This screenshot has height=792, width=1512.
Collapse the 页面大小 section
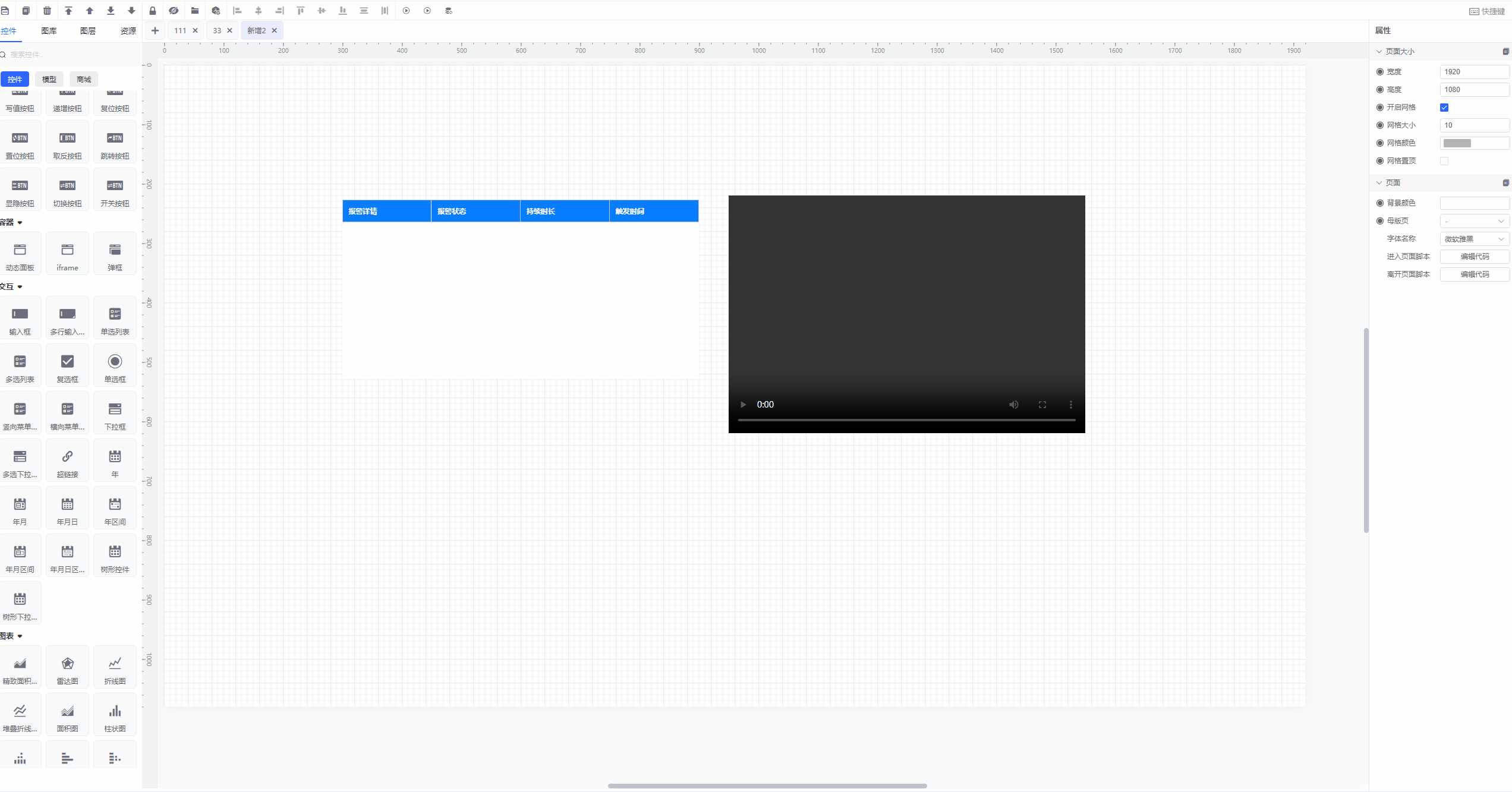click(x=1379, y=52)
